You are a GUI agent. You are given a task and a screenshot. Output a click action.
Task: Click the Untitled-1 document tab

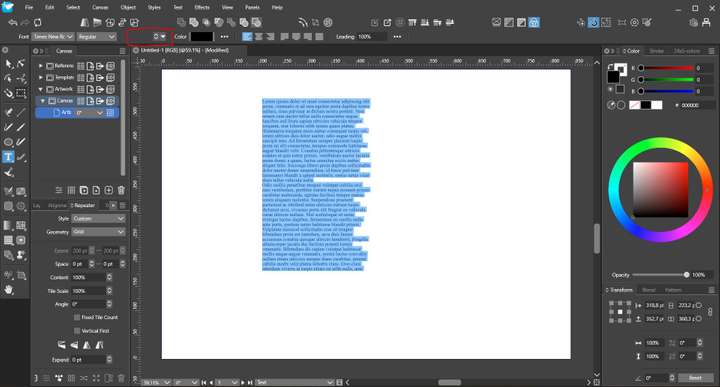point(185,50)
